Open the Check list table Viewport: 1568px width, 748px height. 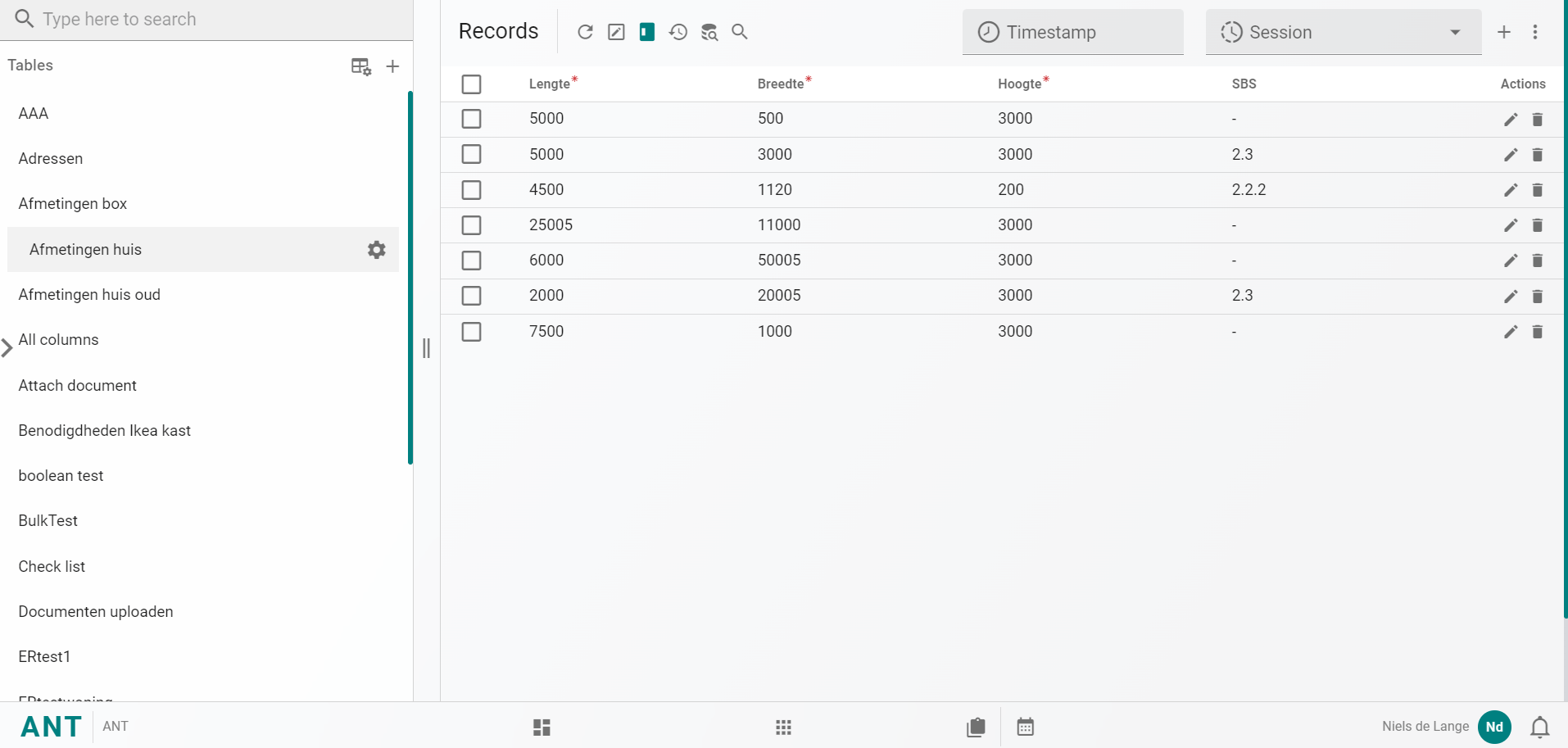point(52,567)
